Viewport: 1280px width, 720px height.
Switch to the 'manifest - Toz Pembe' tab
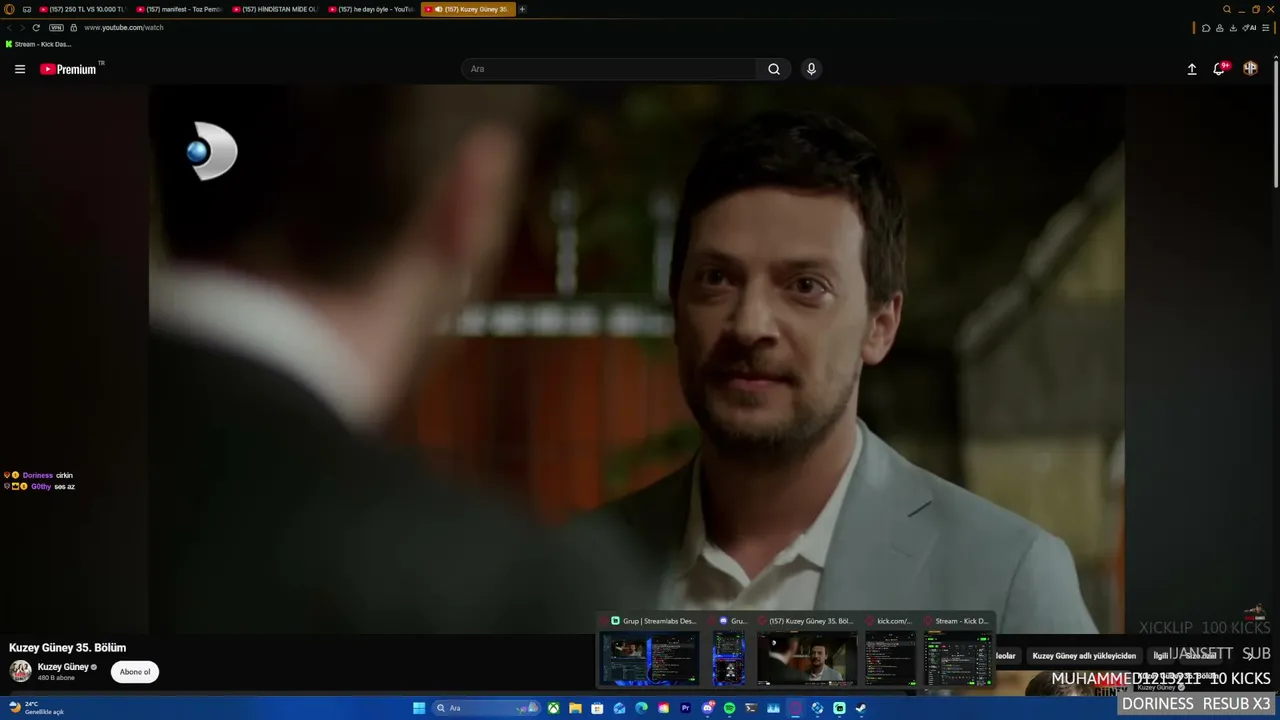click(179, 9)
